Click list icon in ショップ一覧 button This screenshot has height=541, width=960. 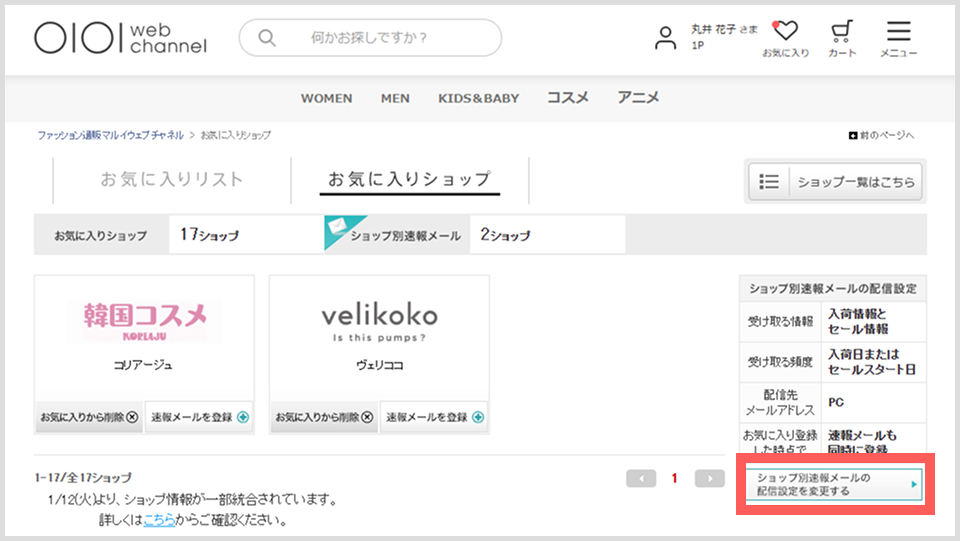click(x=769, y=182)
